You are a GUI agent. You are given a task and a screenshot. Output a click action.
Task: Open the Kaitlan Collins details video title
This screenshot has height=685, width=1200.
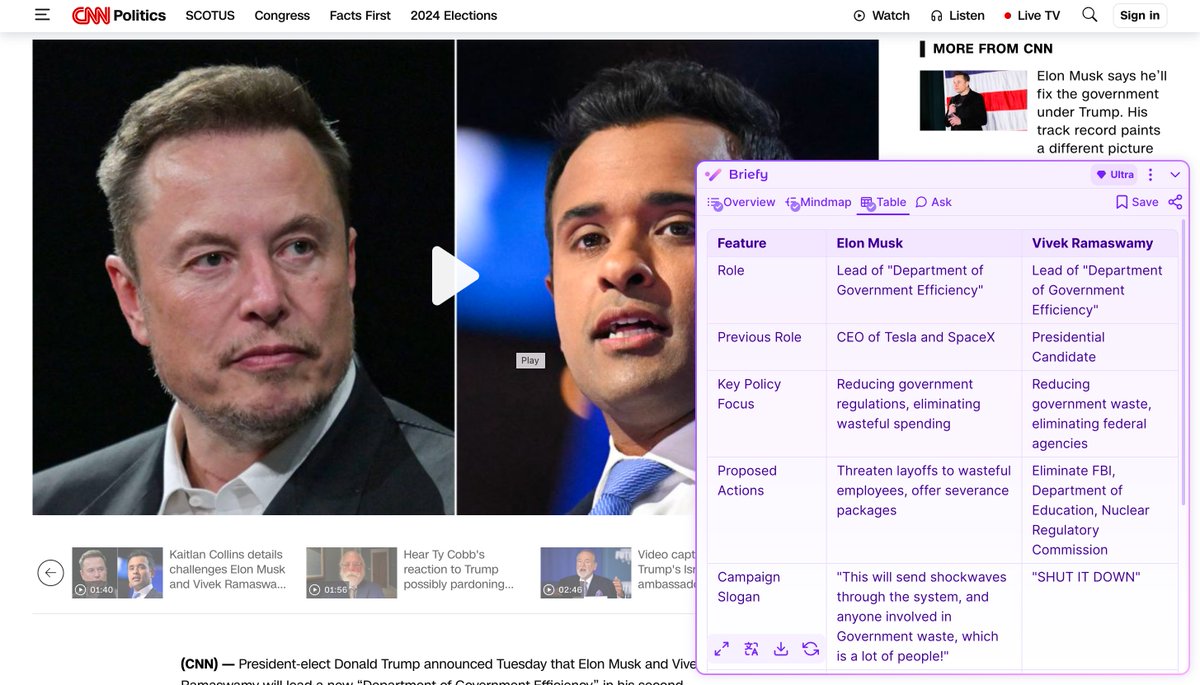[x=228, y=569]
